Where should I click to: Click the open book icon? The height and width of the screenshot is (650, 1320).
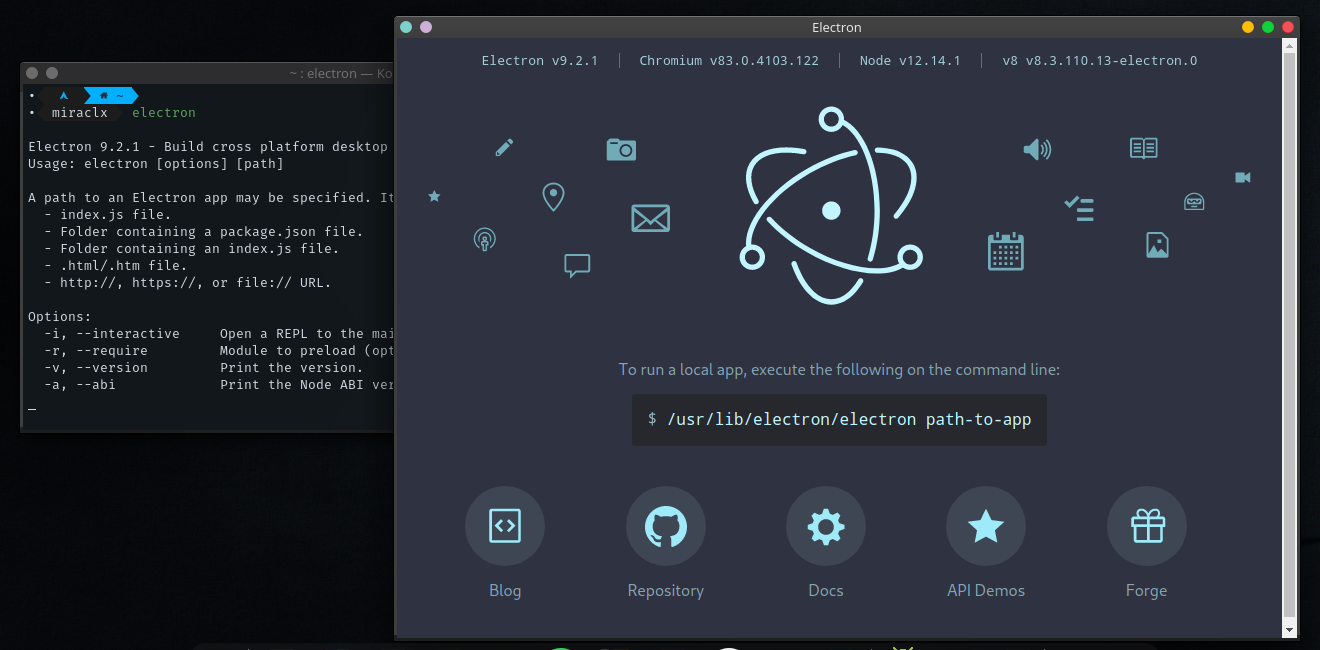pyautogui.click(x=1144, y=149)
